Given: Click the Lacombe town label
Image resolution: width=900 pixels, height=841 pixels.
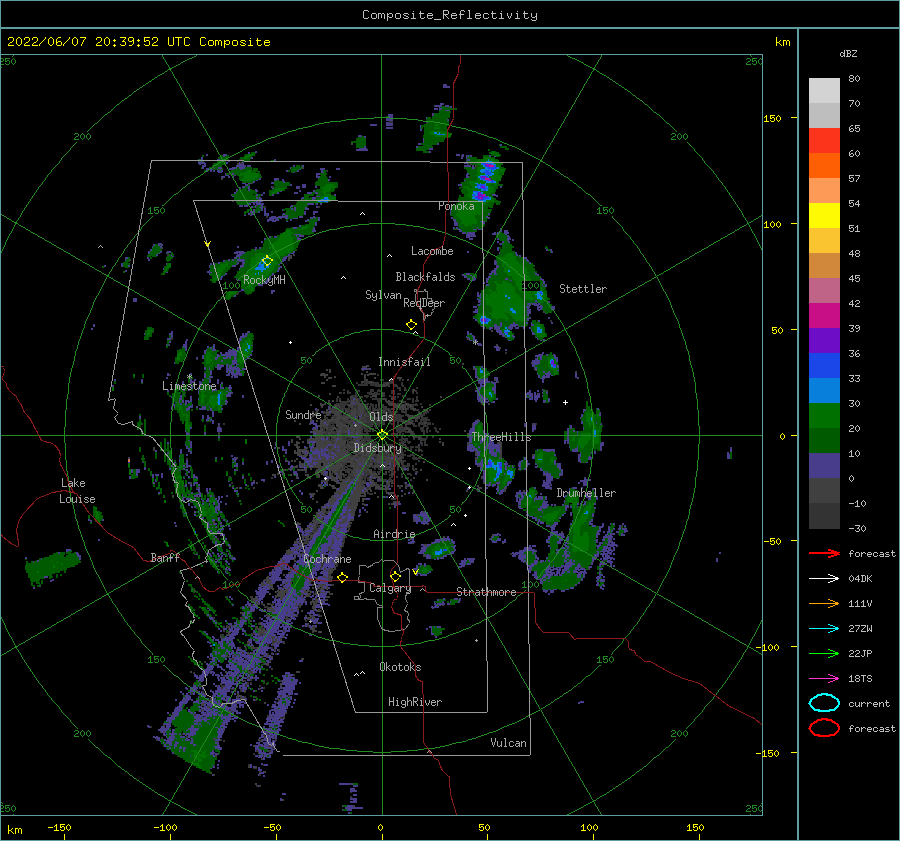Looking at the screenshot, I should click(x=432, y=251).
